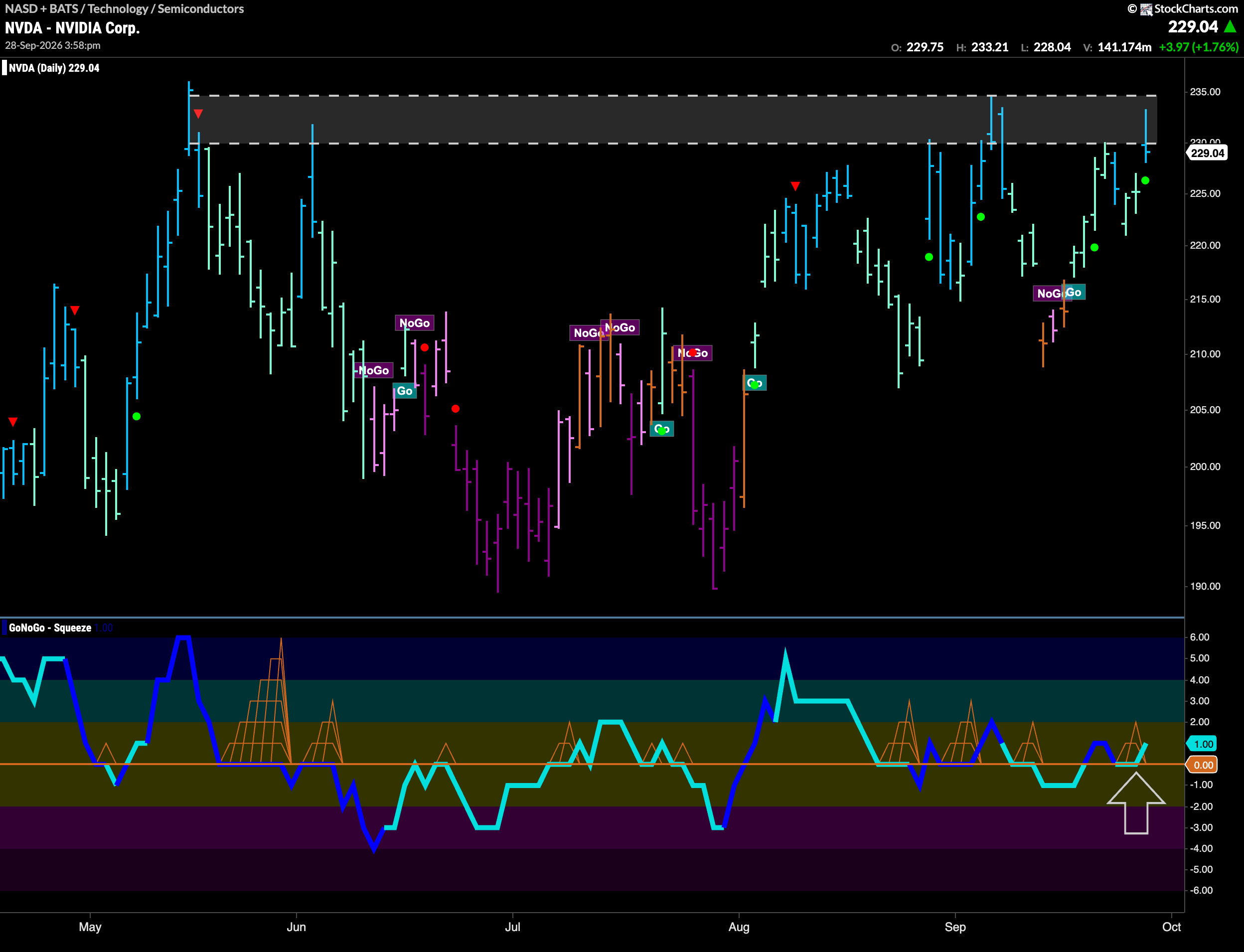Select the NoGo label with red dot in late July
The image size is (1244, 952).
click(692, 353)
